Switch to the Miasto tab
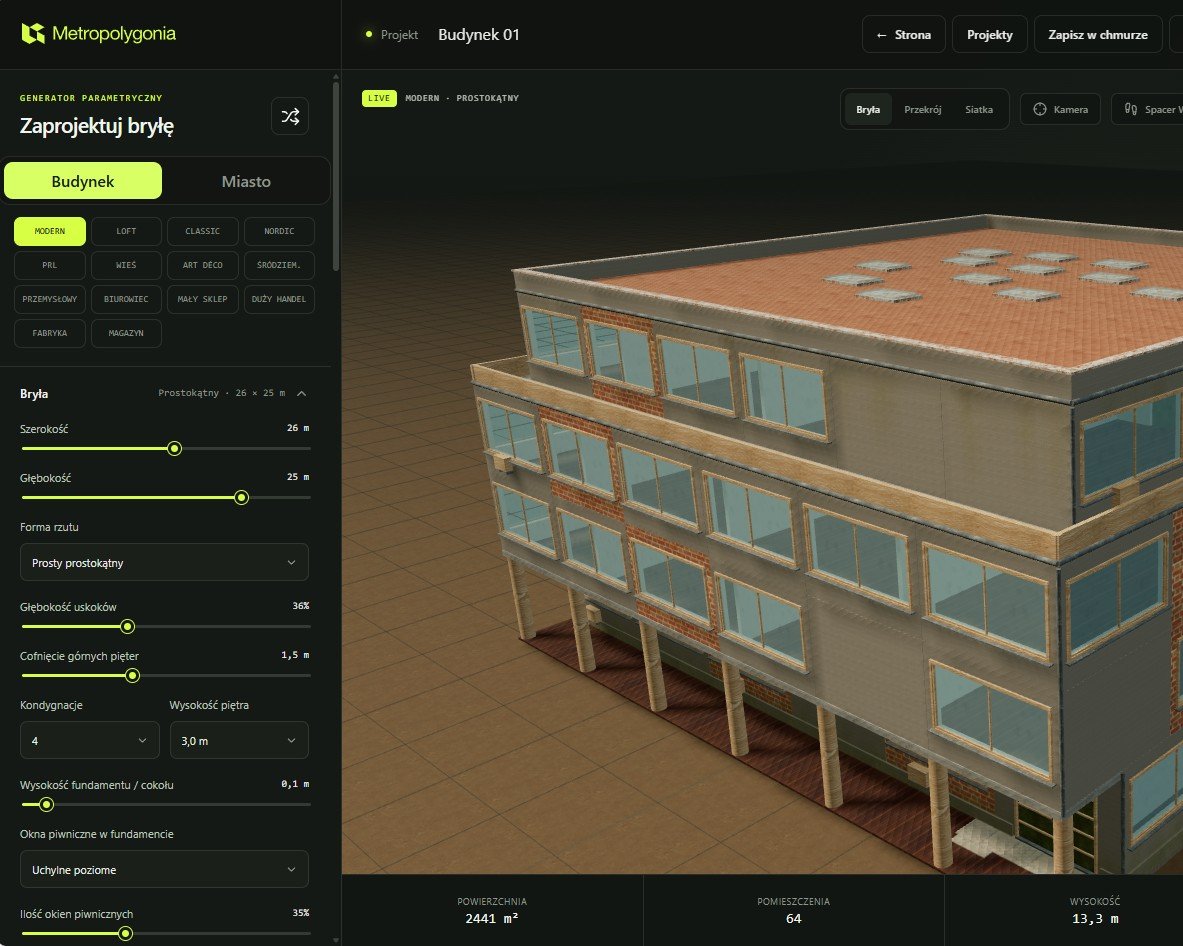 pos(246,181)
